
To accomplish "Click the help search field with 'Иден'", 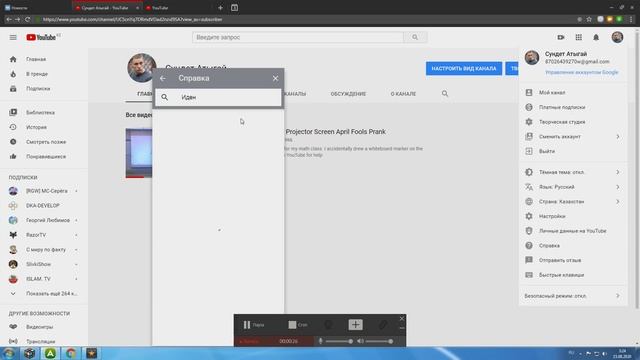I will pyautogui.click(x=218, y=97).
